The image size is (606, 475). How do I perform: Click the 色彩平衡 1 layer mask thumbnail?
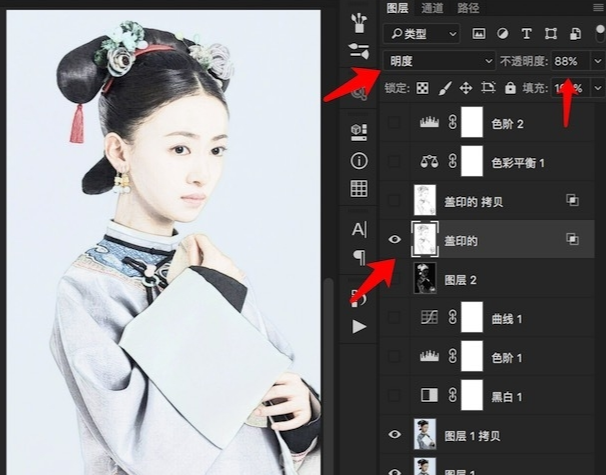[472, 161]
